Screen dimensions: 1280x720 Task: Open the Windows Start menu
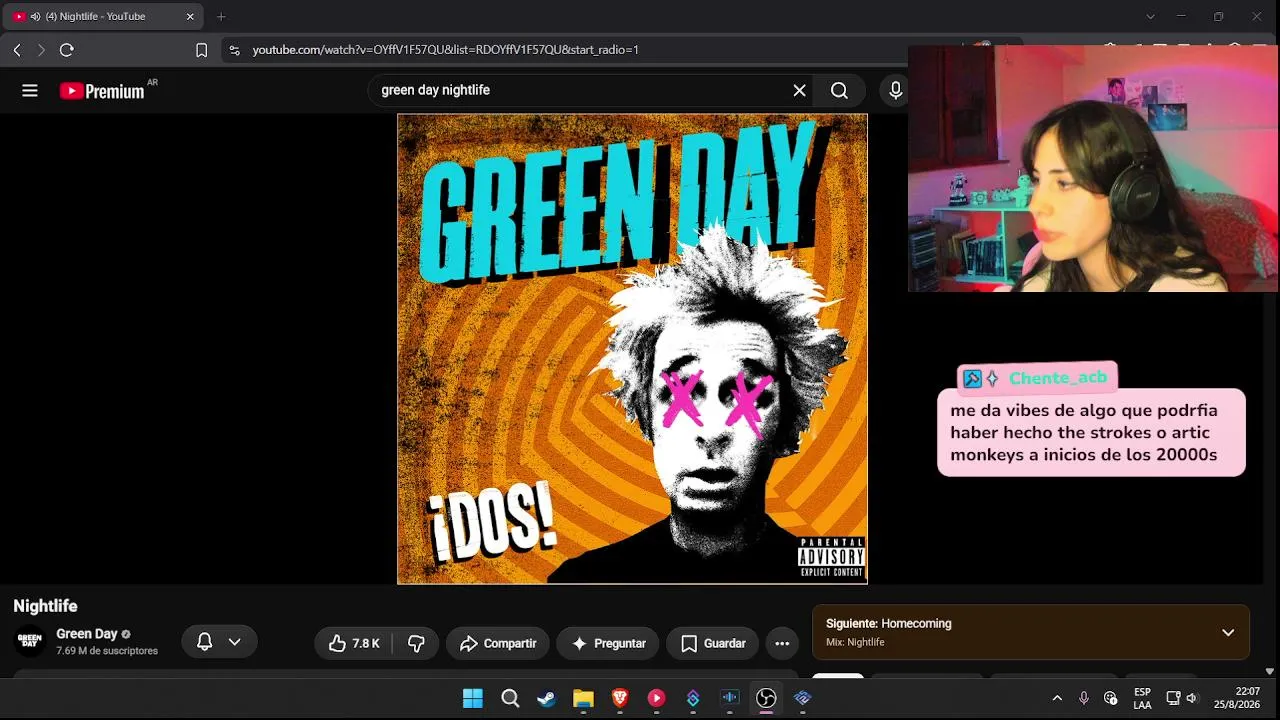[473, 698]
